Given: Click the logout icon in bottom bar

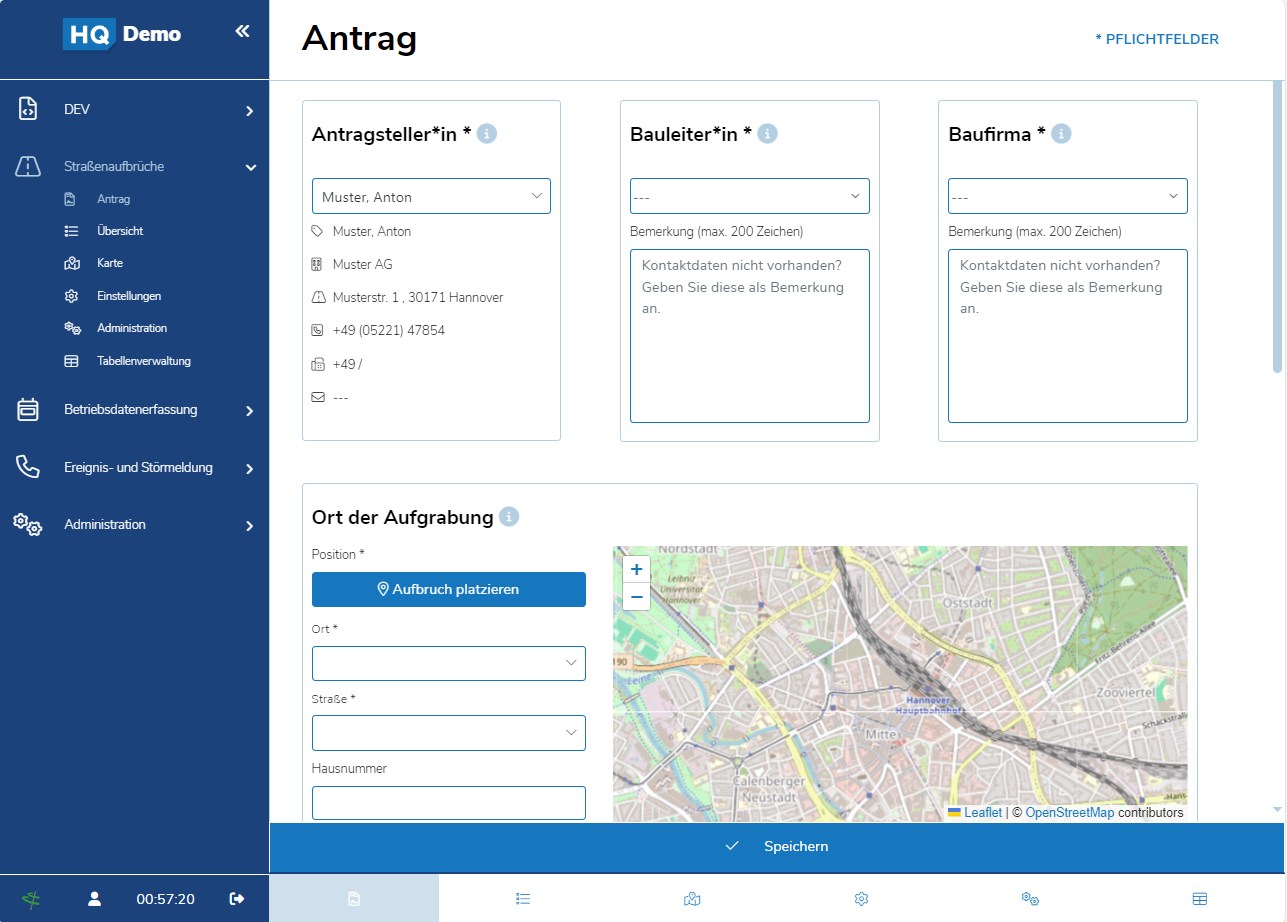Looking at the screenshot, I should (237, 898).
